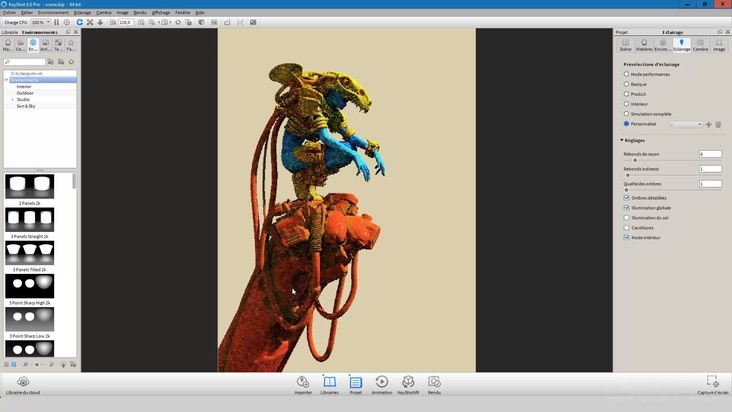Image resolution: width=732 pixels, height=412 pixels.
Task: Collapse the Réglages section
Action: pos(622,140)
